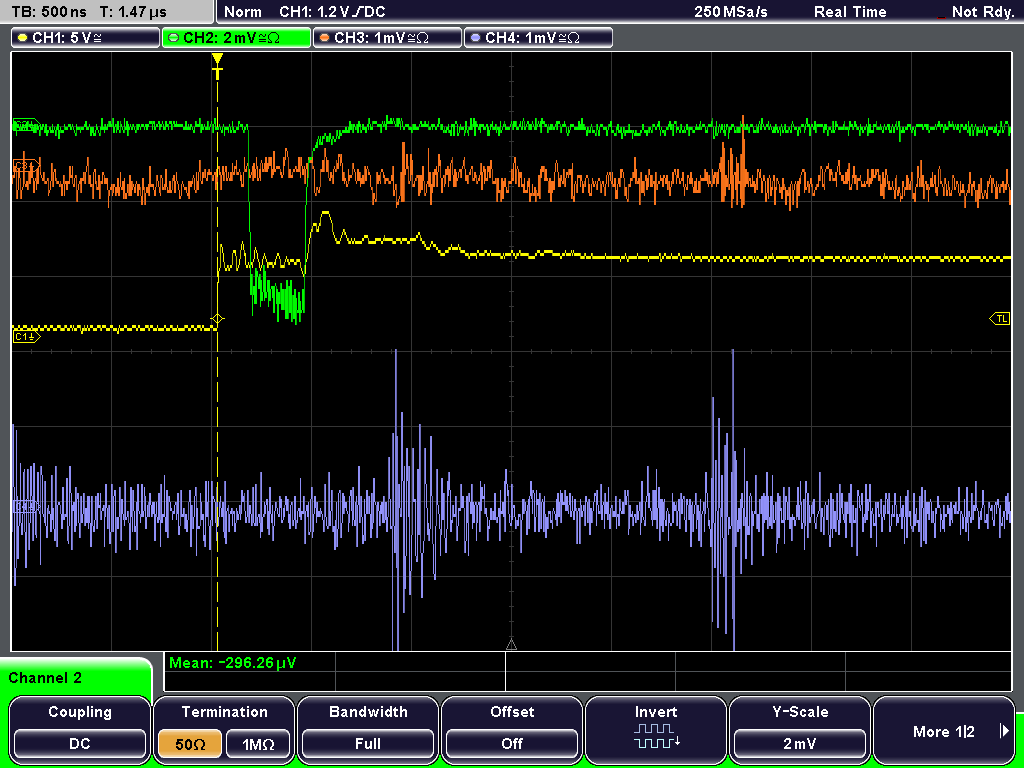This screenshot has width=1024, height=768.
Task: Click the TL trigger level marker
Action: point(1000,319)
